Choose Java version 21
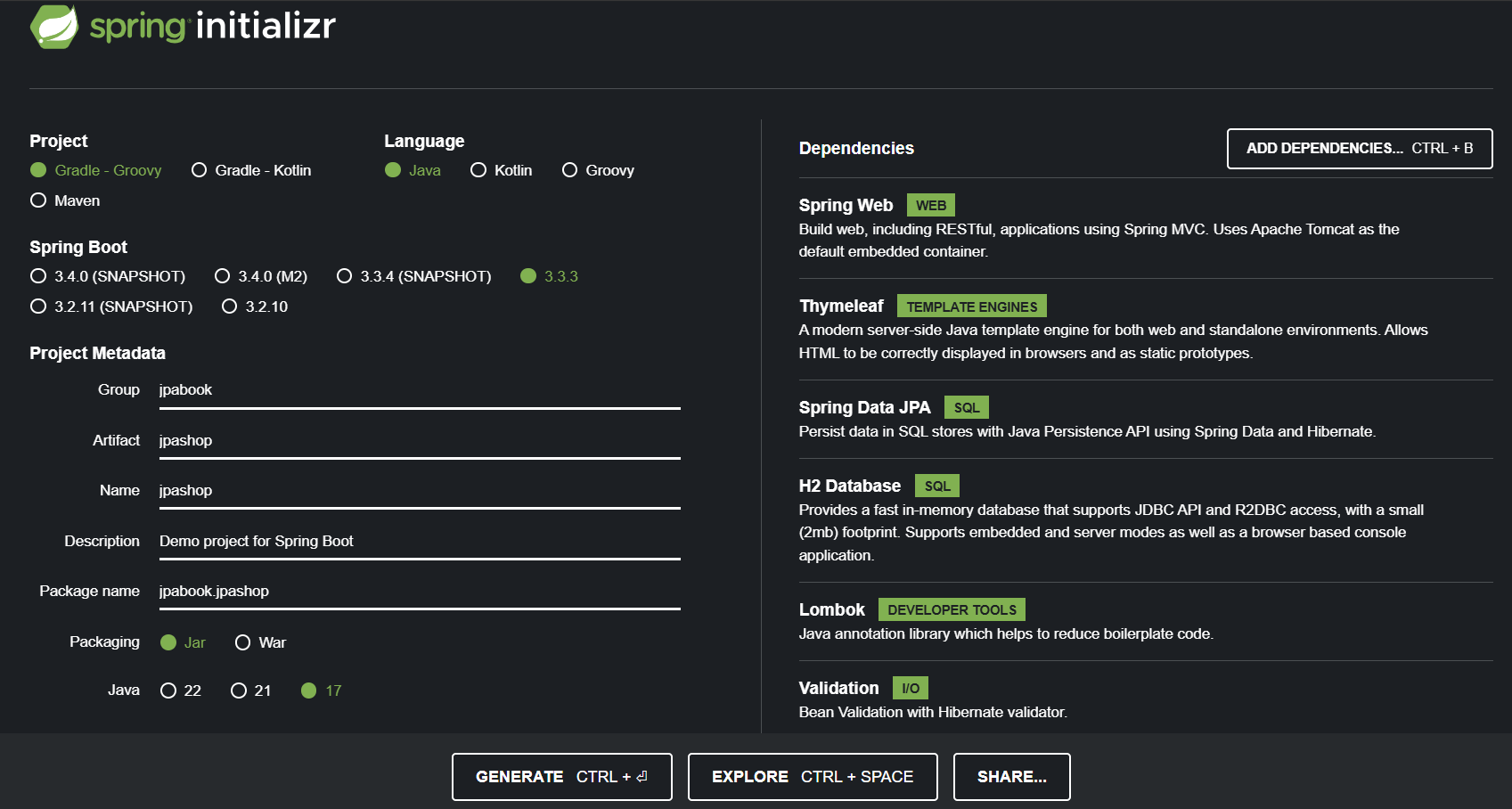This screenshot has width=1512, height=809. [250, 691]
